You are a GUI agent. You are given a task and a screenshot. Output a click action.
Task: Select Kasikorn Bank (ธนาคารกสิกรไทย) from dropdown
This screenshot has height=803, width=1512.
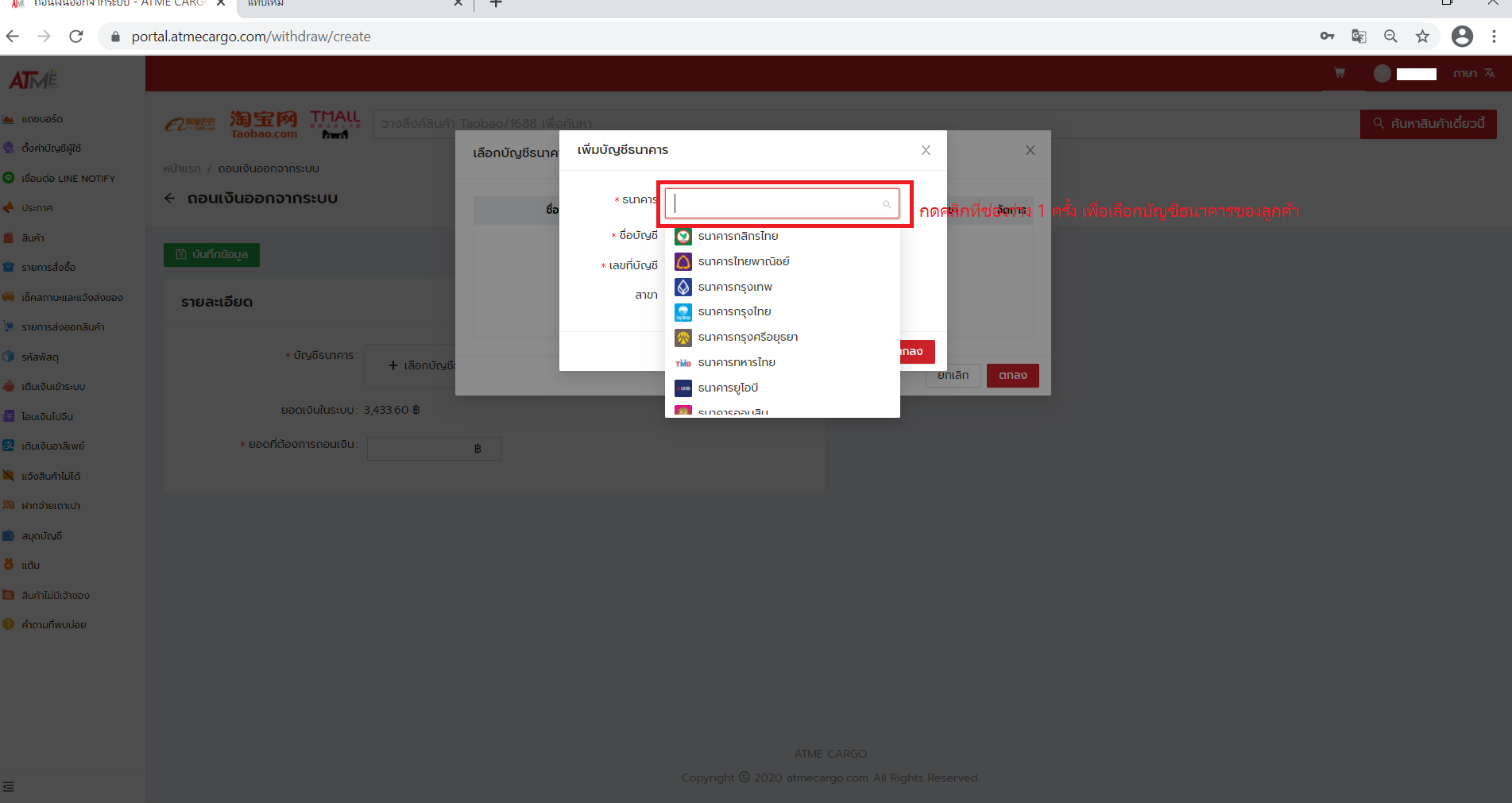pyautogui.click(x=737, y=237)
